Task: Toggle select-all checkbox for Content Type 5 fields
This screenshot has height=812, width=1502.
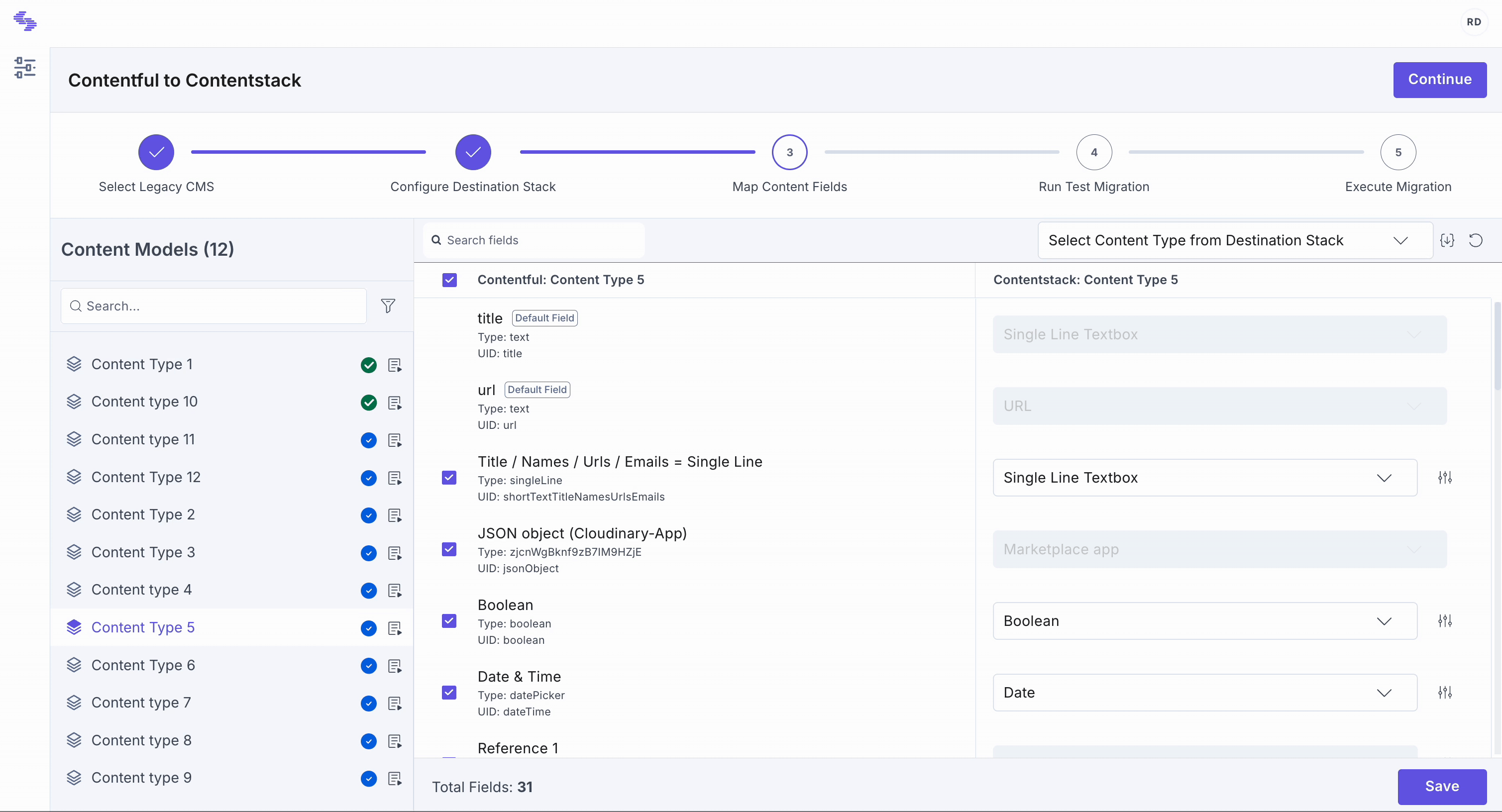Action: click(449, 280)
